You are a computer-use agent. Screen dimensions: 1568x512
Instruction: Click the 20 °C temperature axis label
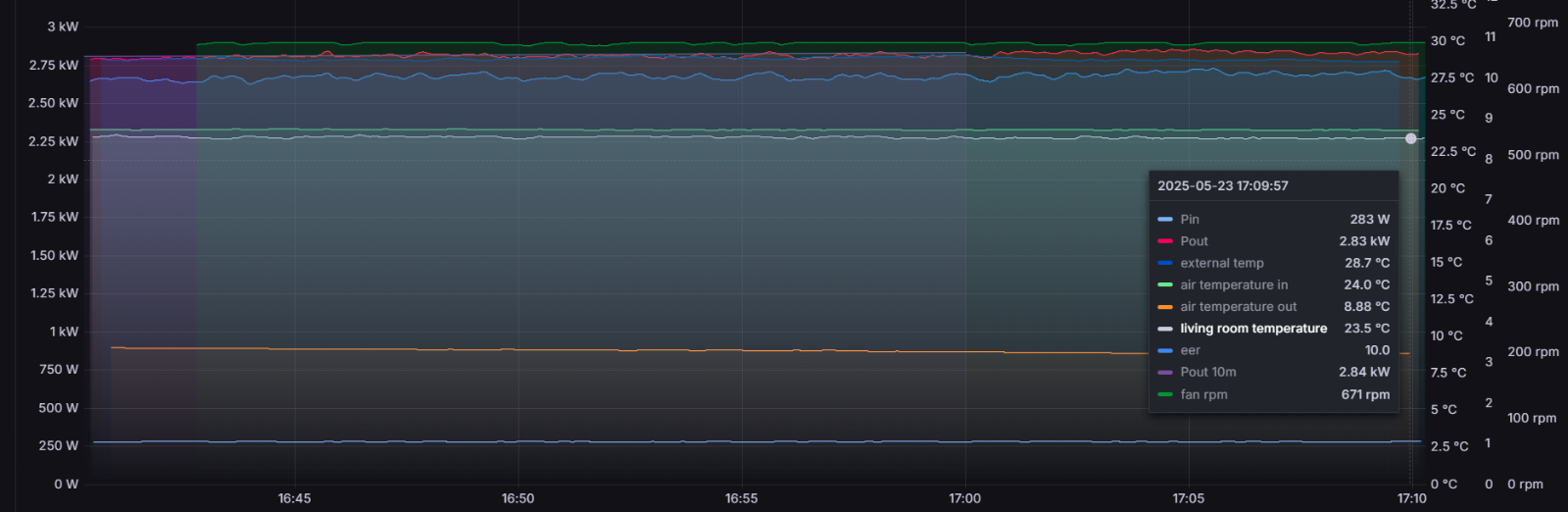pyautogui.click(x=1447, y=188)
